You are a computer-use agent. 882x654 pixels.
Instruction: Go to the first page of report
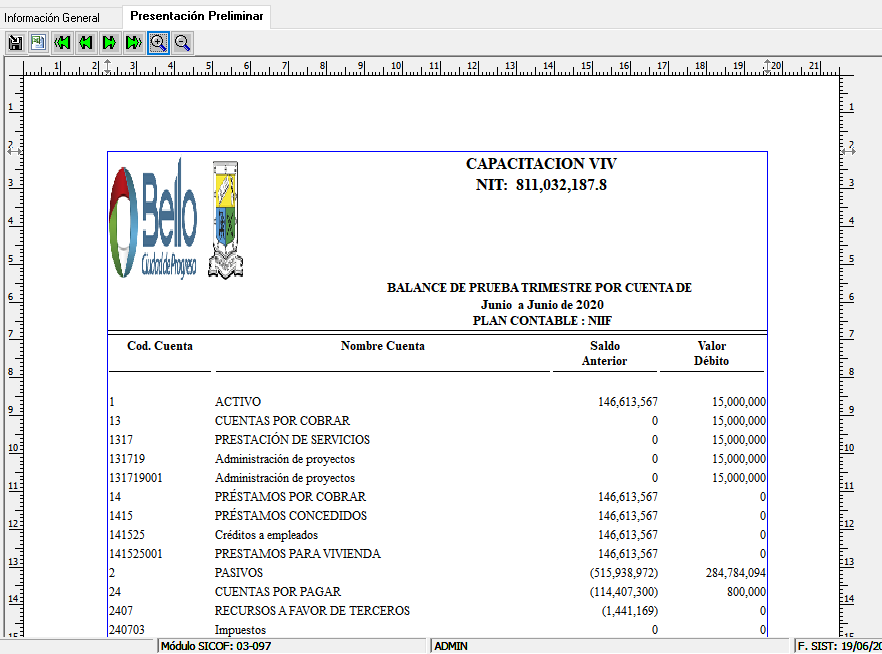tap(63, 42)
